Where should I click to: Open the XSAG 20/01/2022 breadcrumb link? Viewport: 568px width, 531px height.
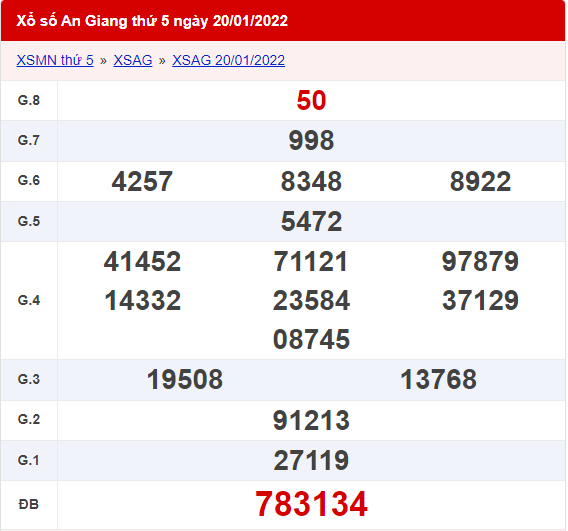[x=228, y=60]
